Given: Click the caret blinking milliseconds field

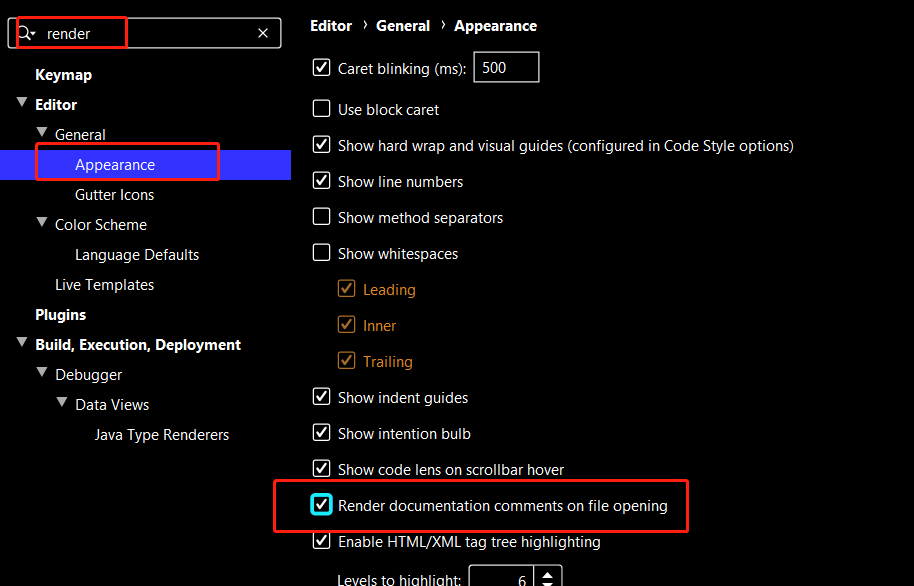Looking at the screenshot, I should (x=506, y=68).
